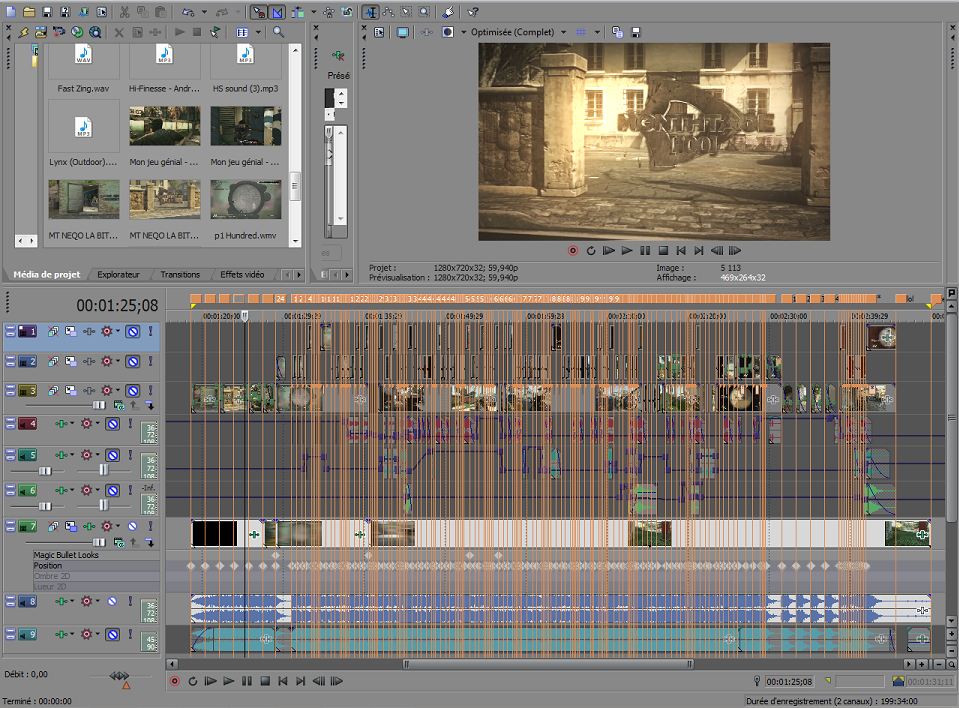Switch to the Transitions tab
This screenshot has height=708, width=959.
tap(180, 274)
